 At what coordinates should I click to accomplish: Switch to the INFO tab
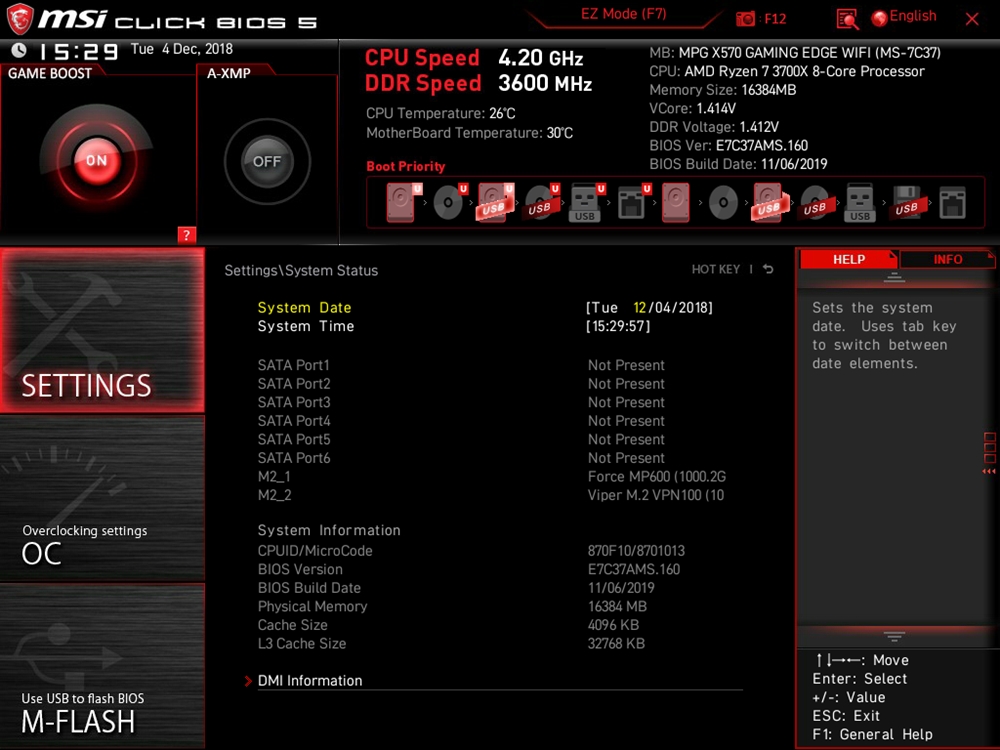pyautogui.click(x=948, y=260)
